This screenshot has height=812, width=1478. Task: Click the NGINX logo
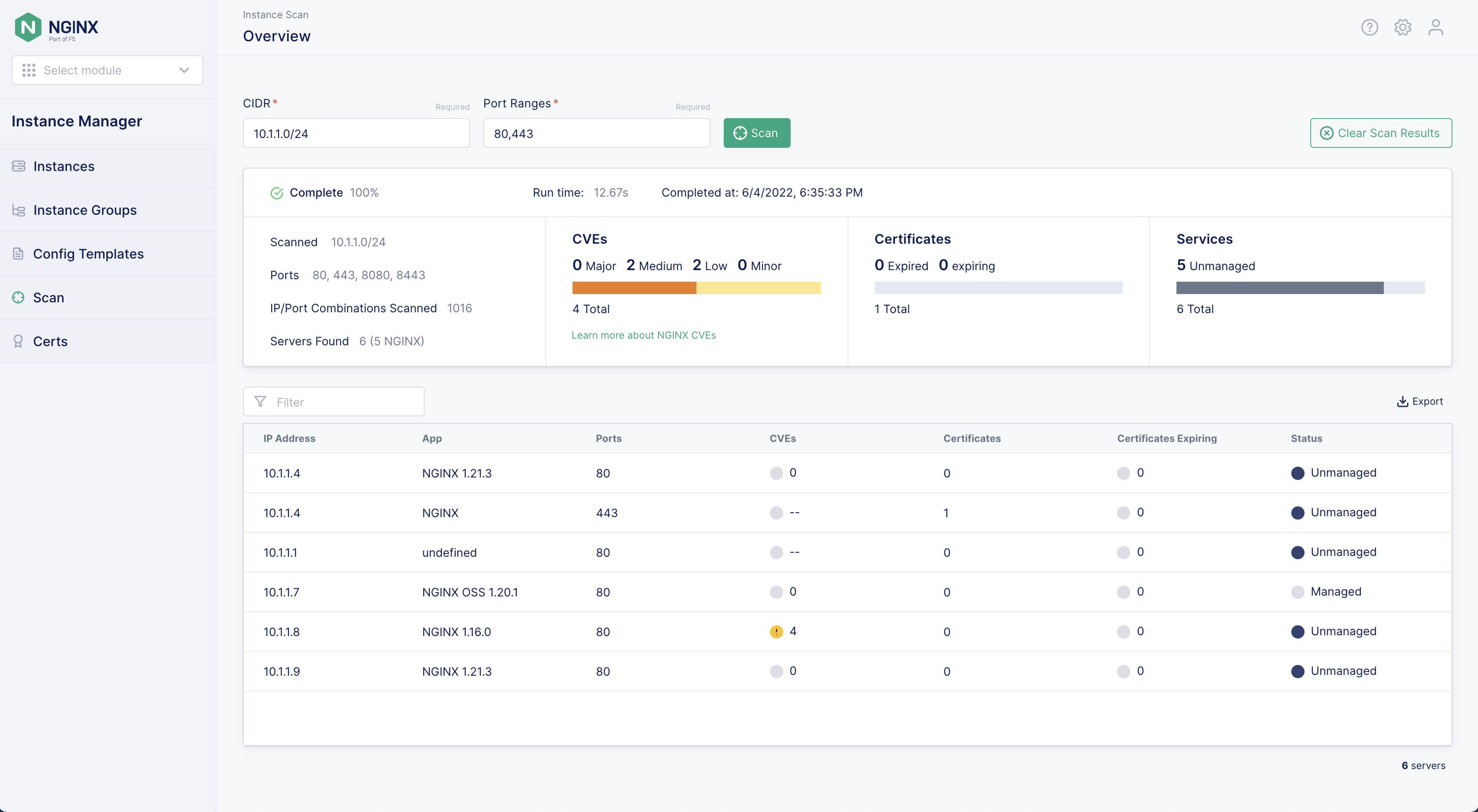point(56,27)
